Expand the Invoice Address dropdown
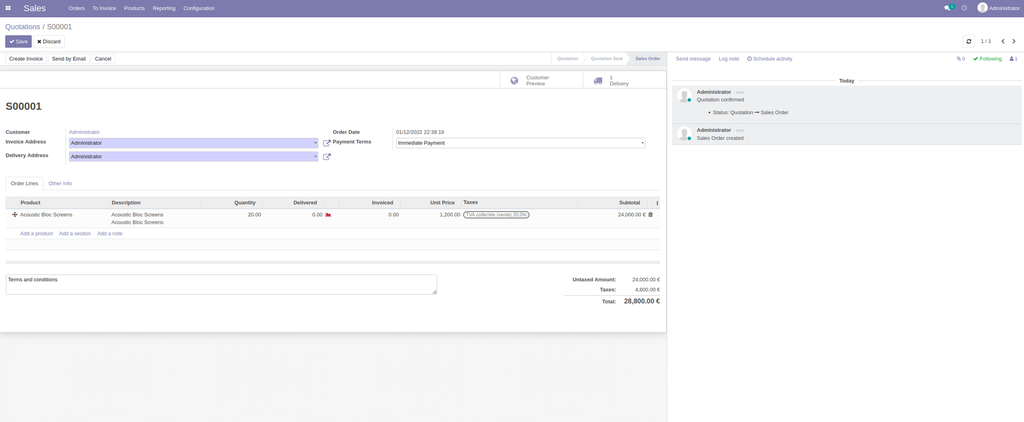The image size is (1024, 422). [315, 143]
